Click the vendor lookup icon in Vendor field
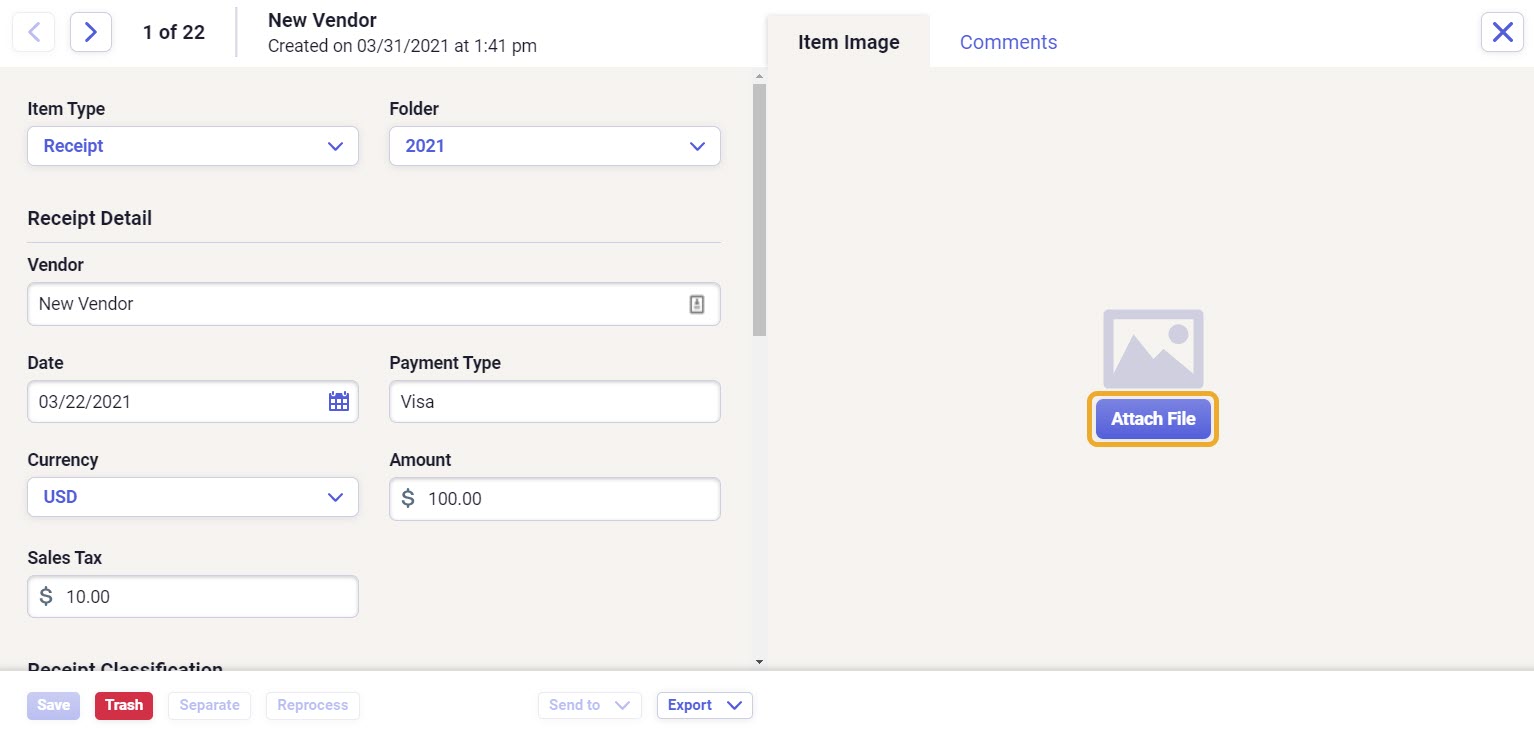The height and width of the screenshot is (737, 1534). click(x=697, y=304)
